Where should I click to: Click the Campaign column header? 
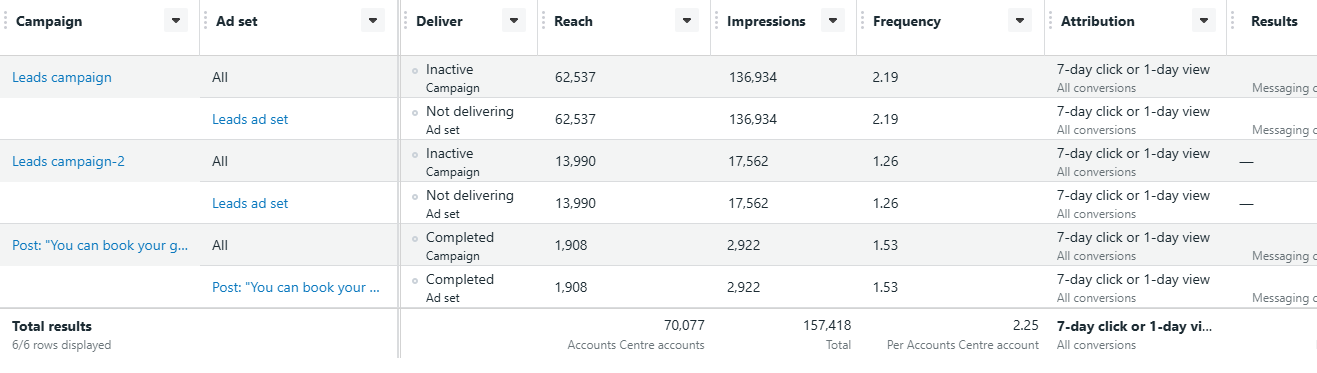tap(49, 21)
